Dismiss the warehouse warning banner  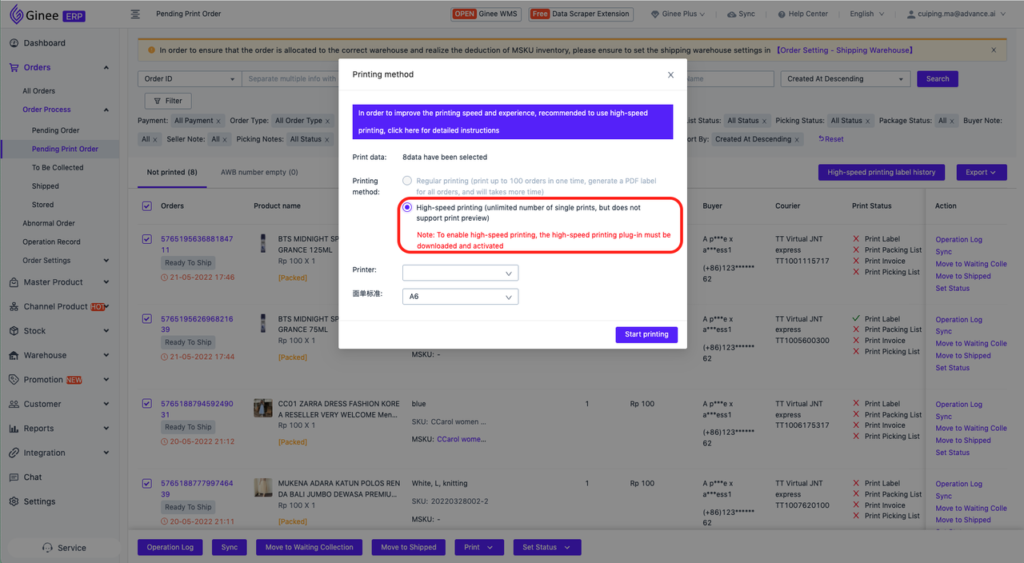(x=994, y=50)
